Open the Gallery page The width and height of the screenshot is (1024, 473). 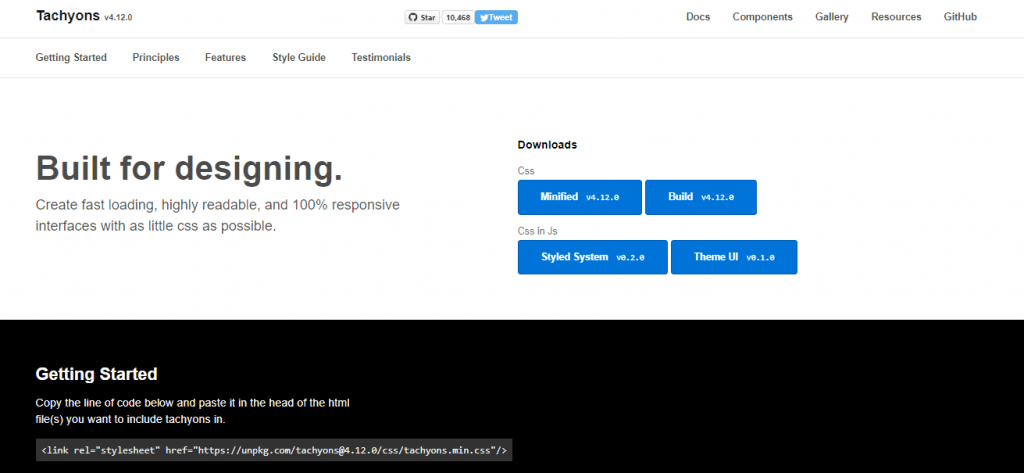[x=831, y=17]
